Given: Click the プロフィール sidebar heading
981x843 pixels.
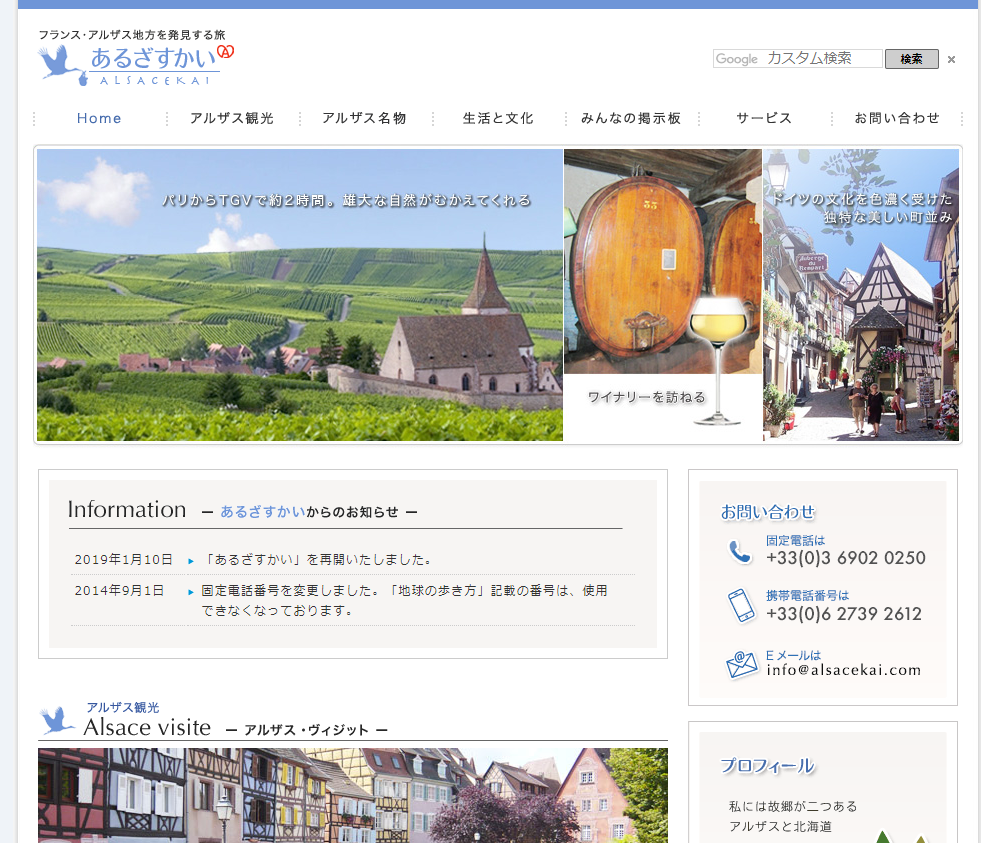Looking at the screenshot, I should point(768,765).
